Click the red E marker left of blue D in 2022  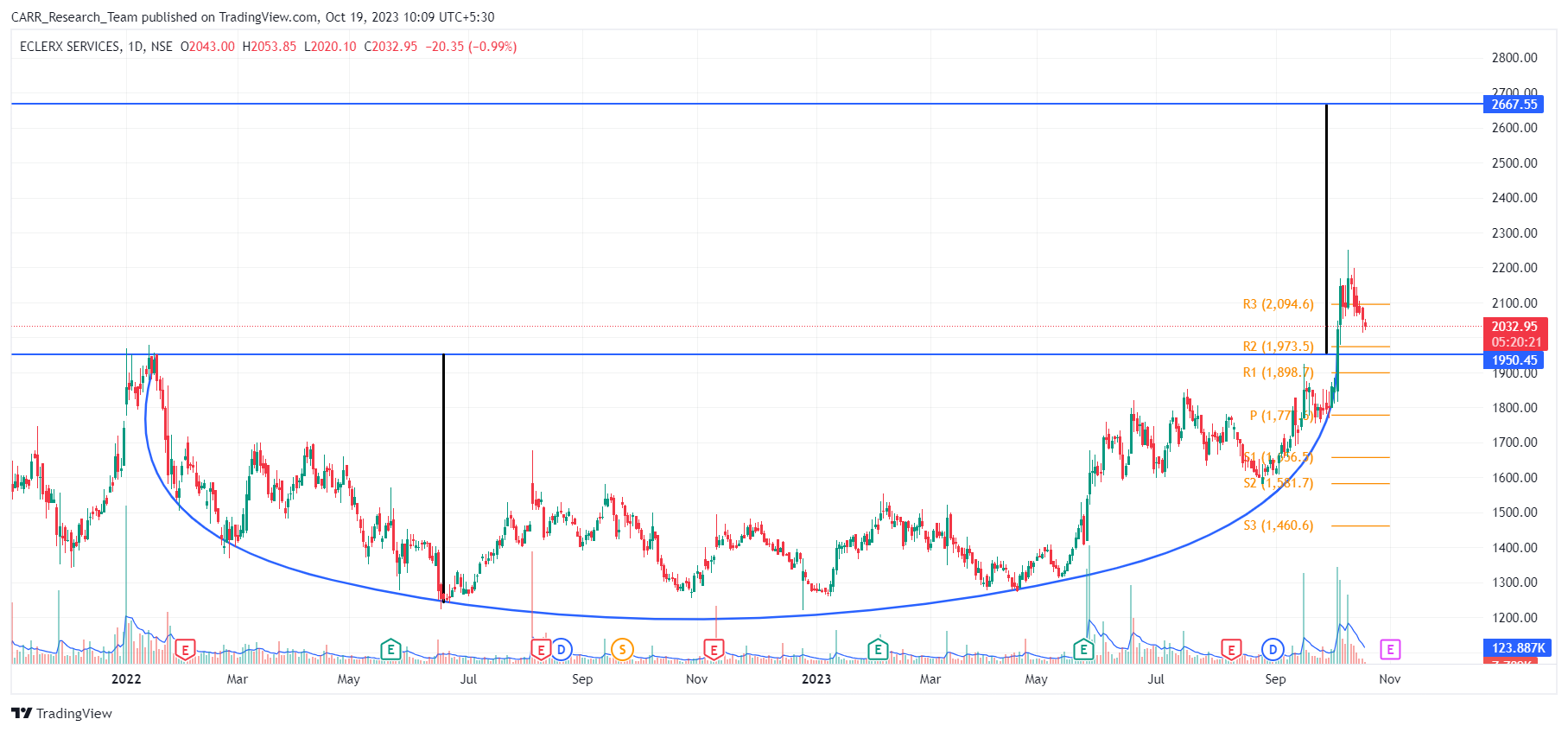click(x=541, y=649)
